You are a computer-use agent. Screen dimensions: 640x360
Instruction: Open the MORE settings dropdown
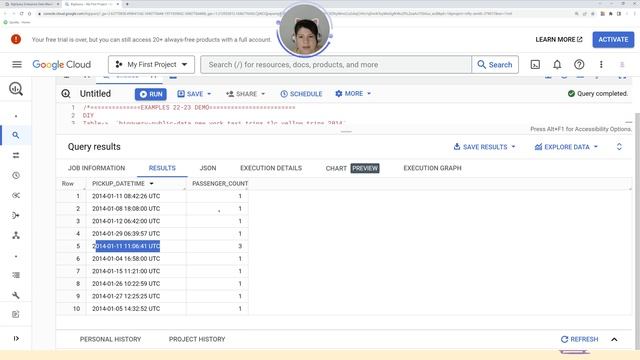coord(353,93)
